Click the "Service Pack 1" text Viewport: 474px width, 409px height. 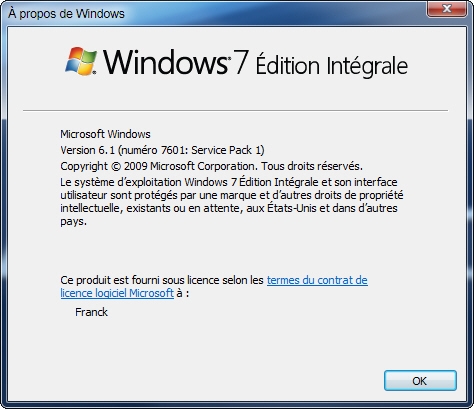(x=226, y=150)
